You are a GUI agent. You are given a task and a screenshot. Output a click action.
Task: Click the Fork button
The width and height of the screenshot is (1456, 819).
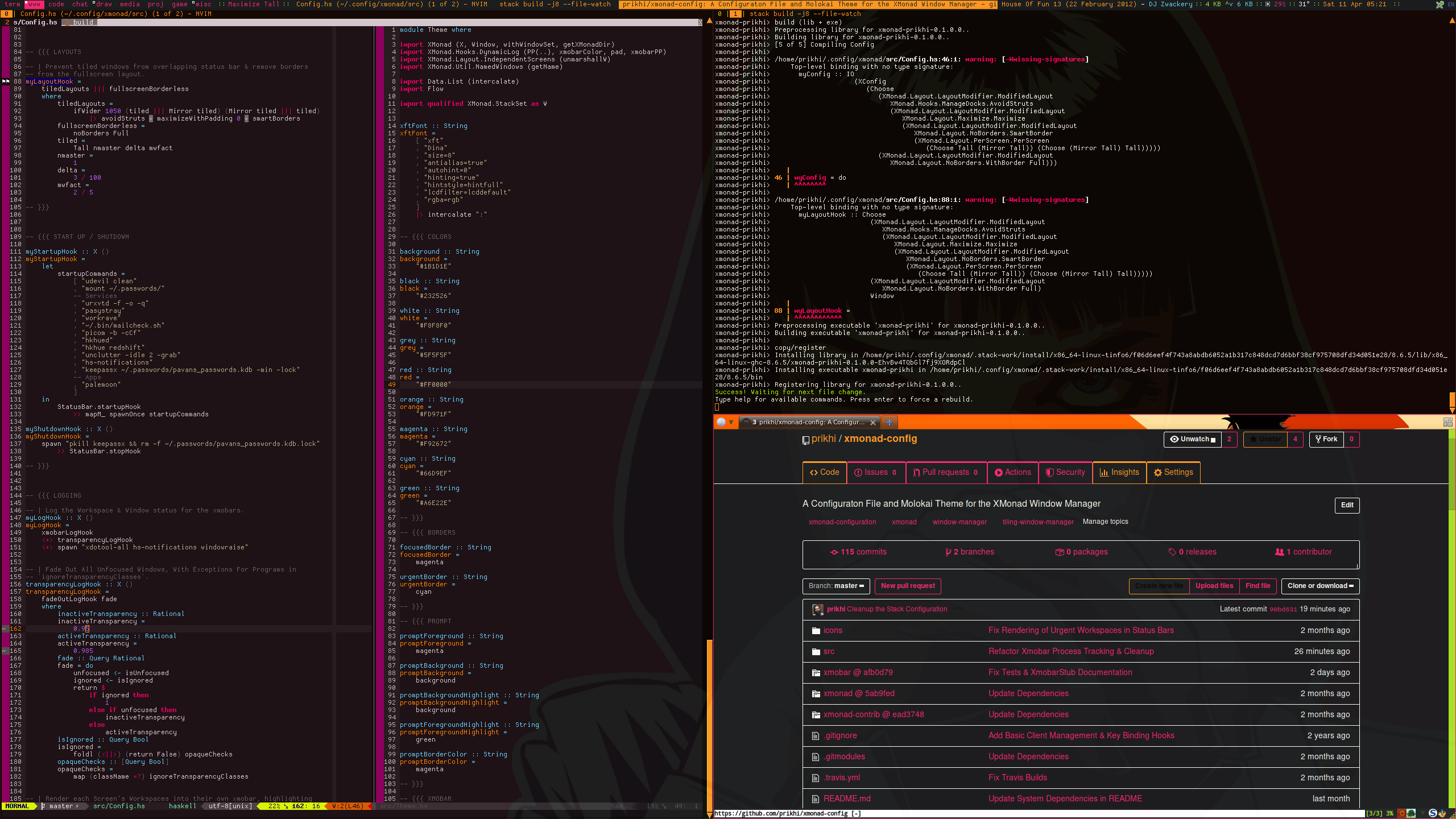click(1327, 439)
